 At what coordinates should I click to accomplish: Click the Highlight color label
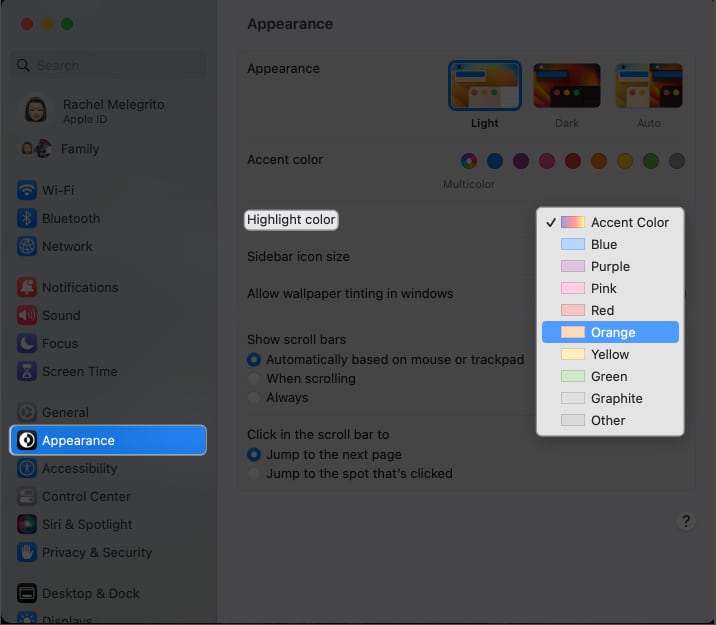coord(291,220)
